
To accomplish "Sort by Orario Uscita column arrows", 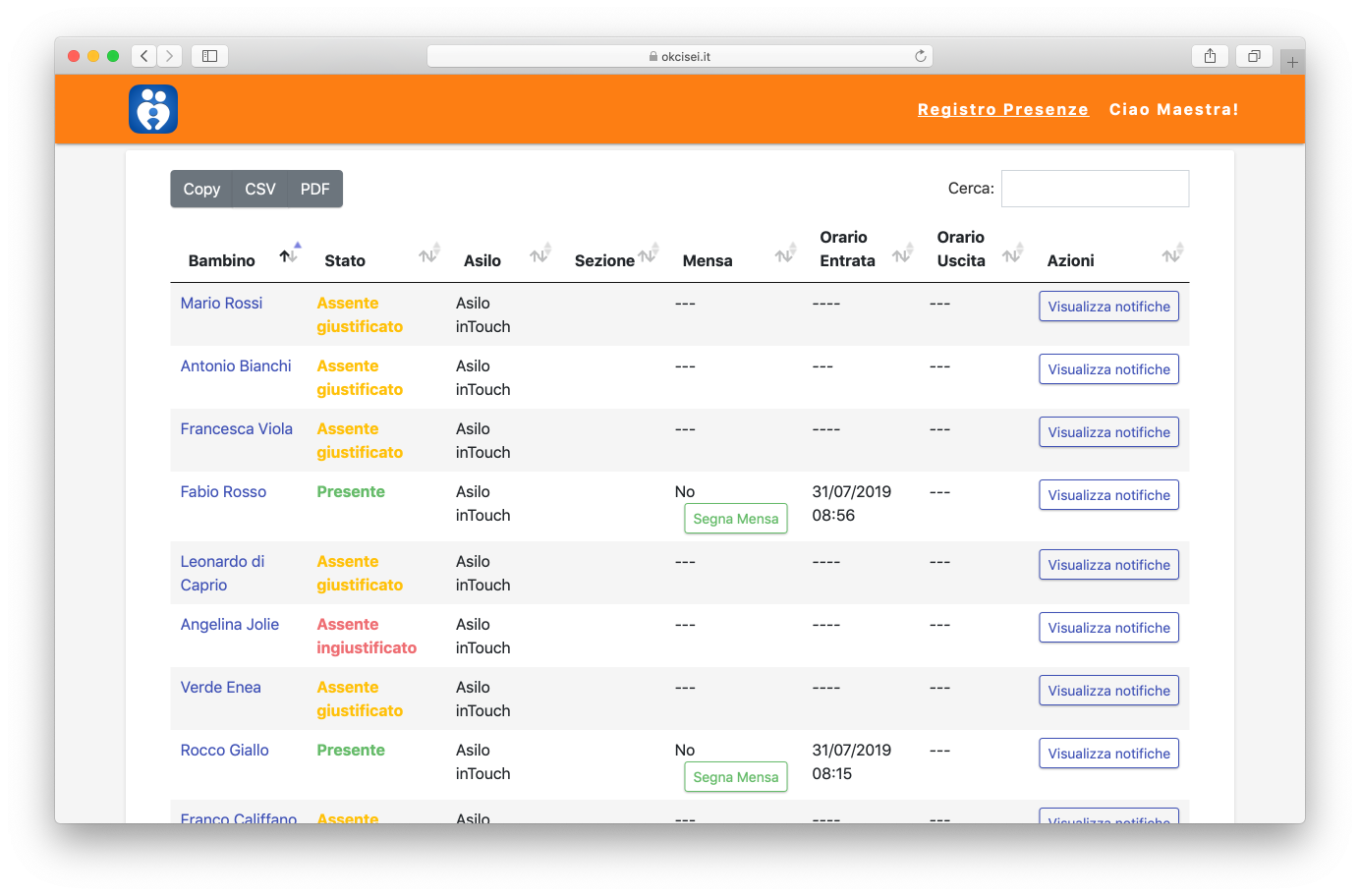I will click(x=1012, y=254).
